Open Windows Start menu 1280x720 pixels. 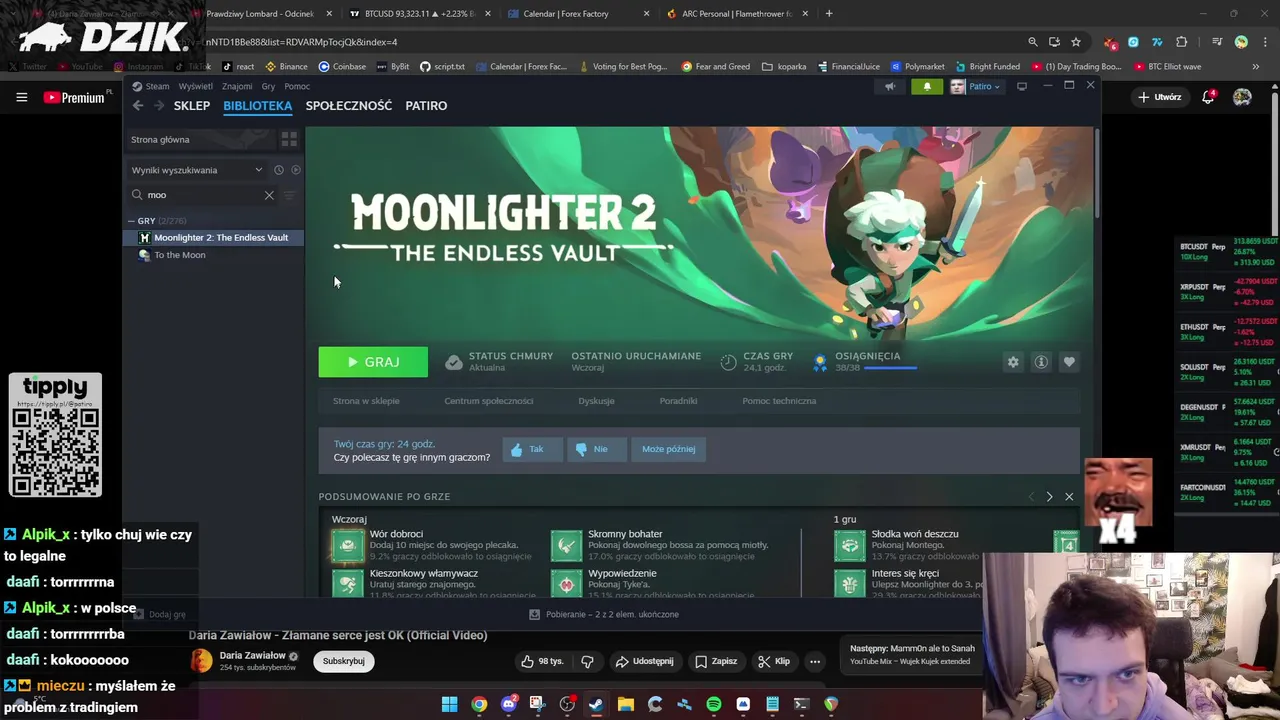450,705
